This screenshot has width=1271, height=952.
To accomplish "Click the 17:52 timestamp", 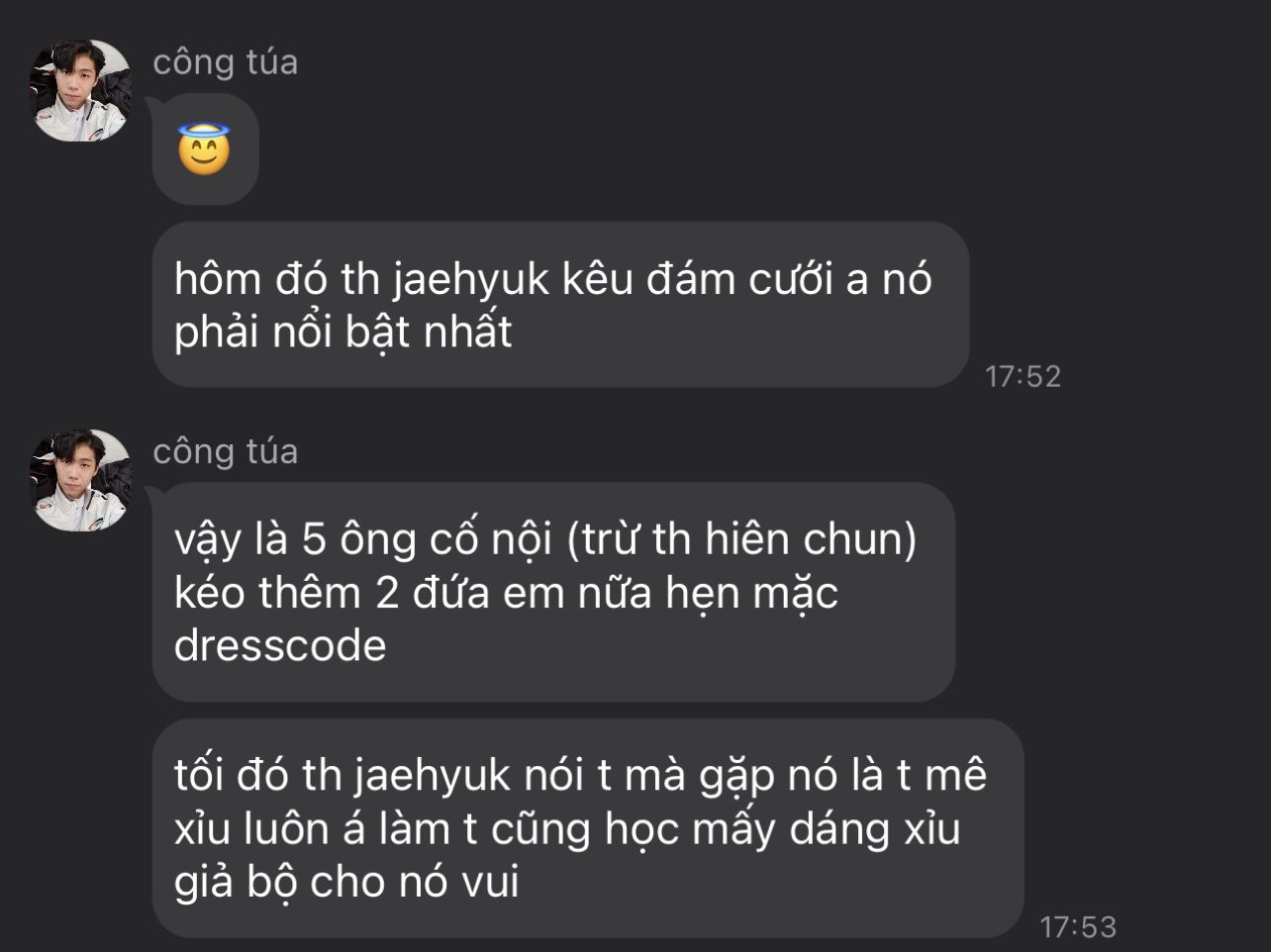I will [1024, 376].
